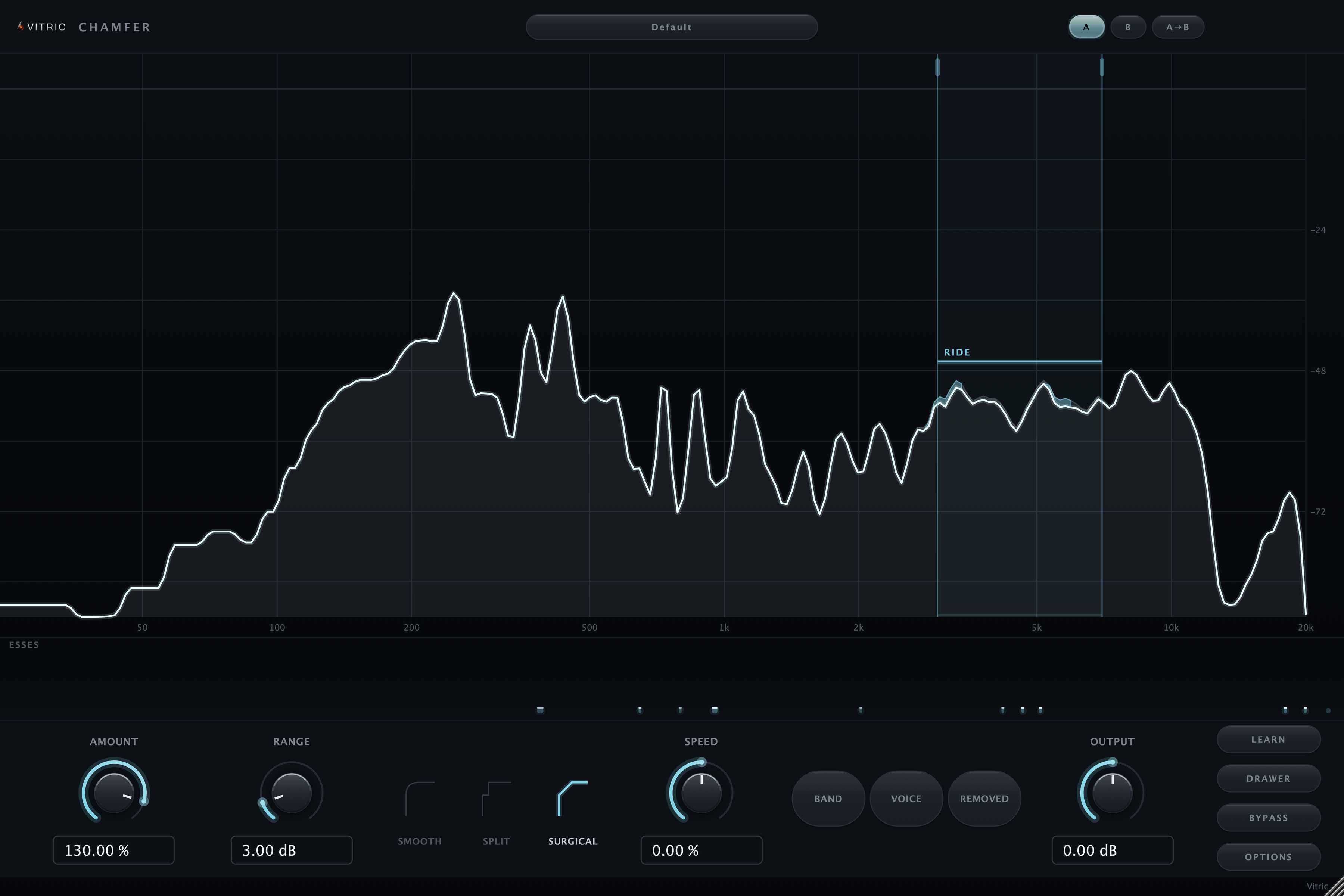
Task: Toggle the BAND listen button
Action: click(828, 798)
